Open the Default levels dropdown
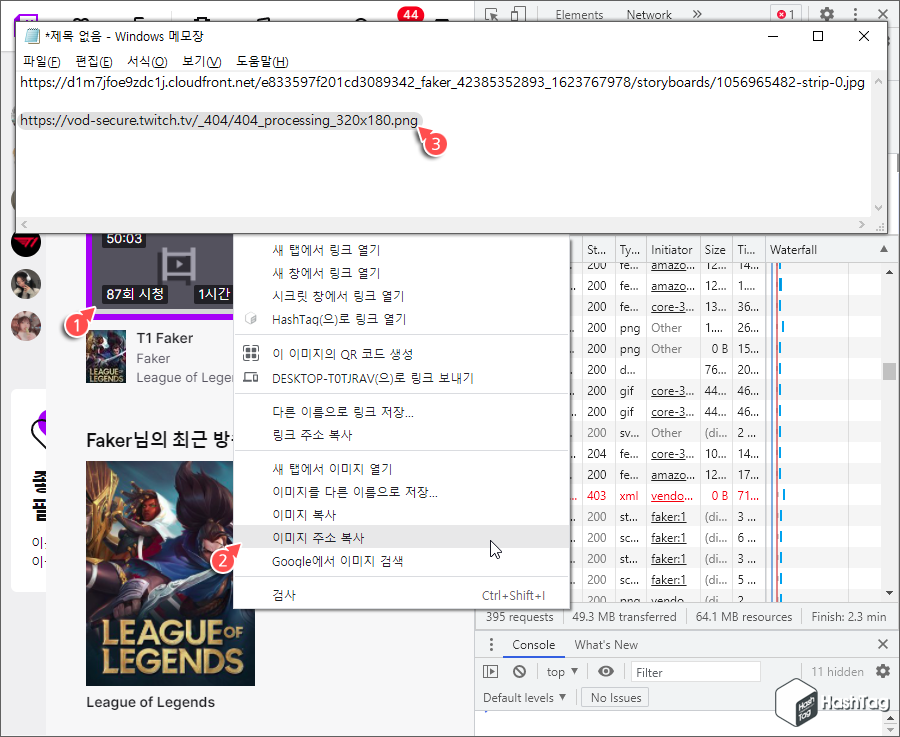The width and height of the screenshot is (900, 737). (x=524, y=697)
